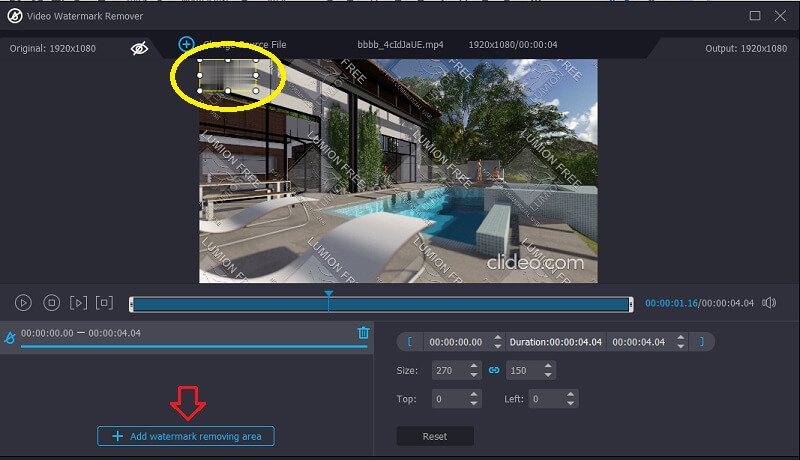This screenshot has width=800, height=460.
Task: Mute the volume speaker icon
Action: pyautogui.click(x=769, y=303)
